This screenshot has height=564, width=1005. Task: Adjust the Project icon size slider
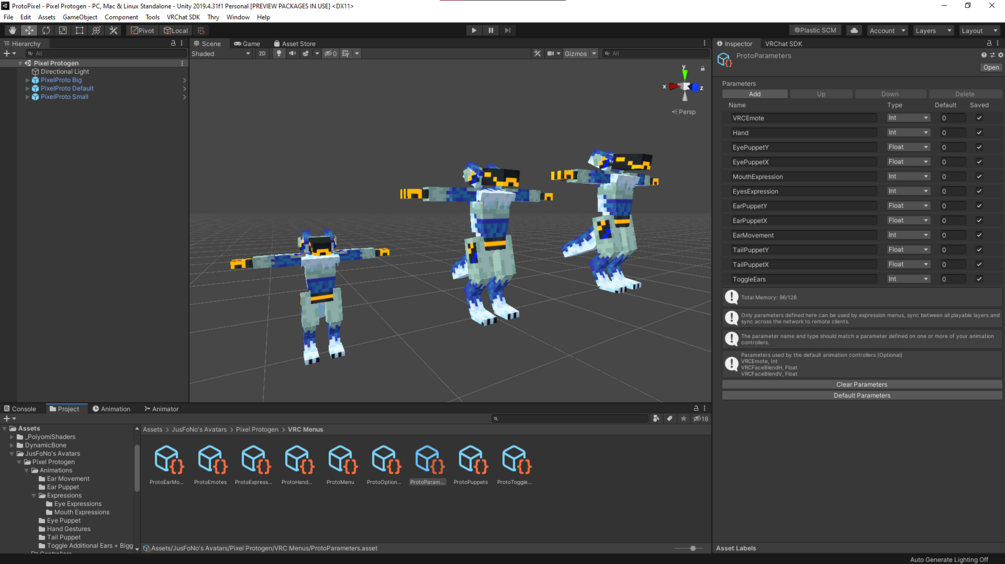[x=688, y=549]
